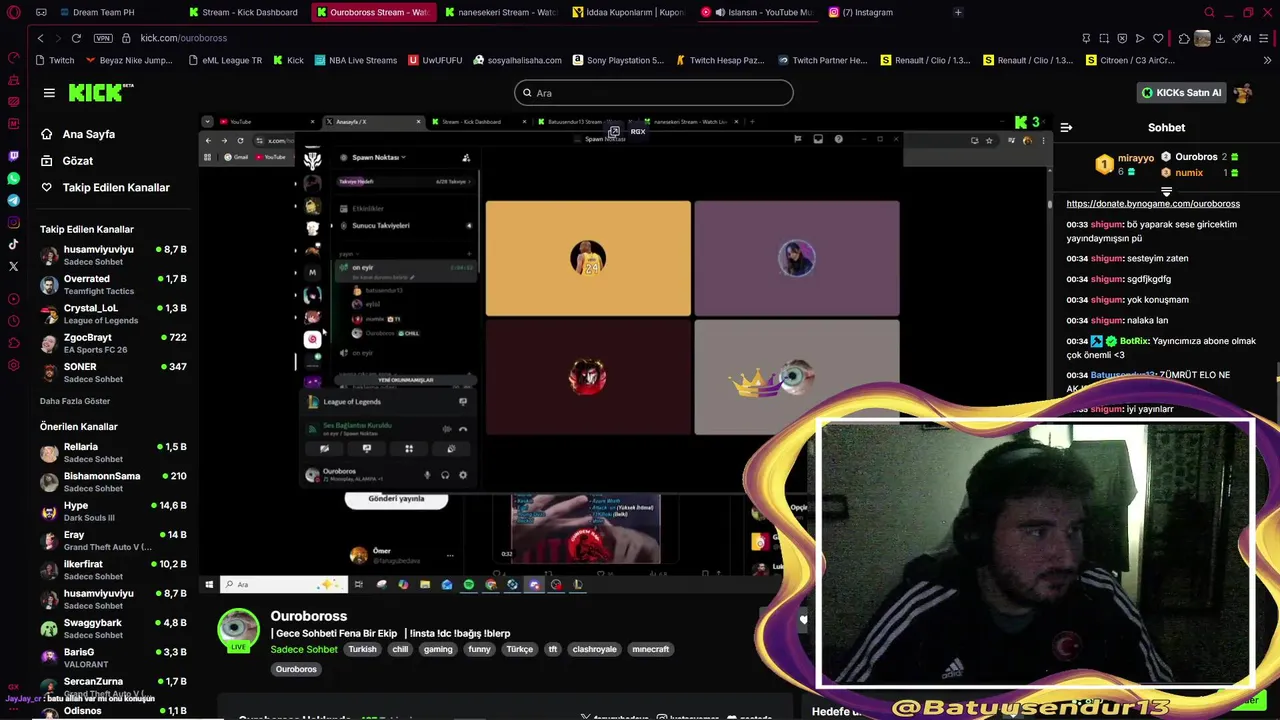Viewport: 1280px width, 720px height.
Task: Open the SONER channel
Action: pos(114,373)
